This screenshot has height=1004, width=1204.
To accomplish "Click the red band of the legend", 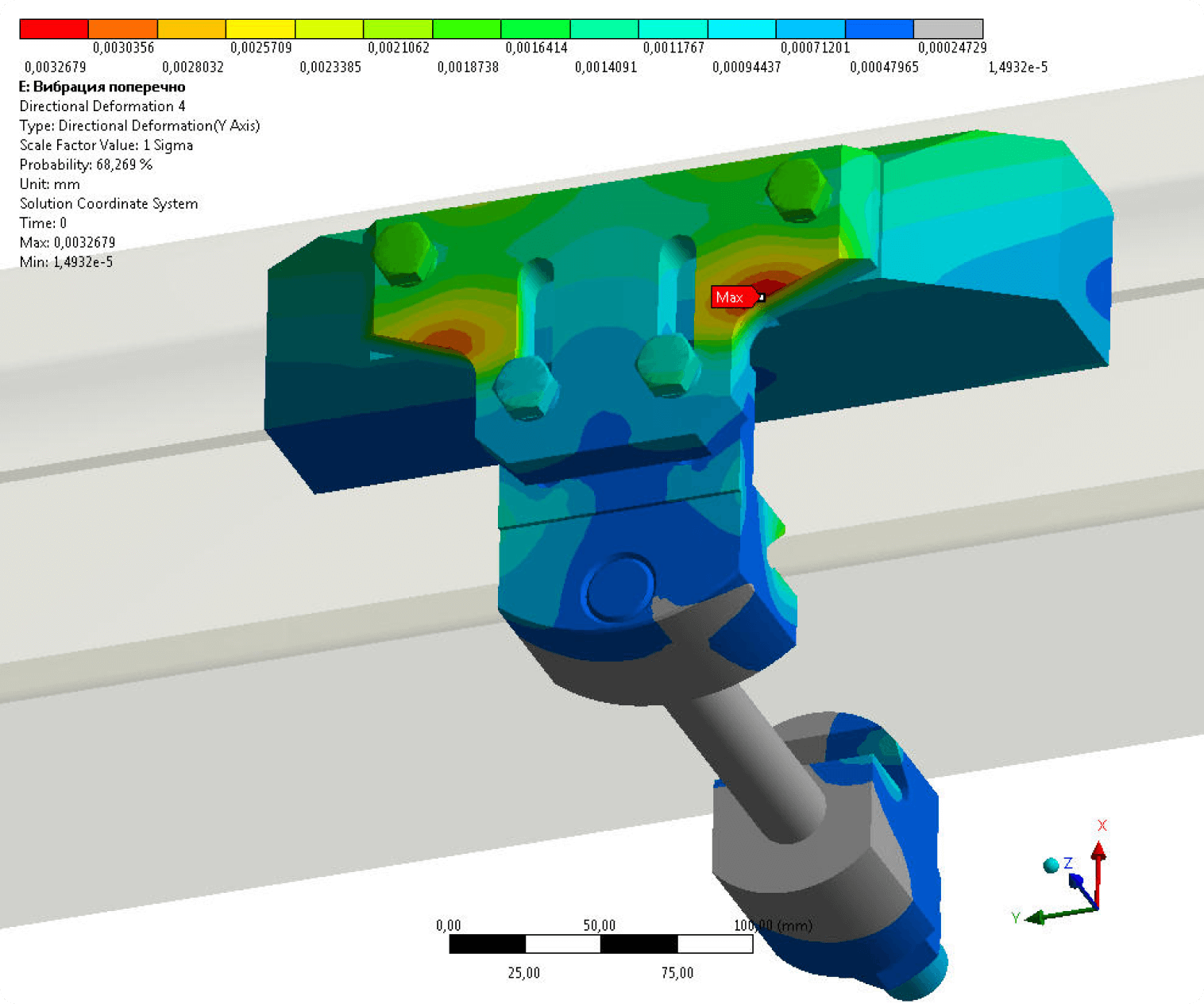I will coord(54,29).
